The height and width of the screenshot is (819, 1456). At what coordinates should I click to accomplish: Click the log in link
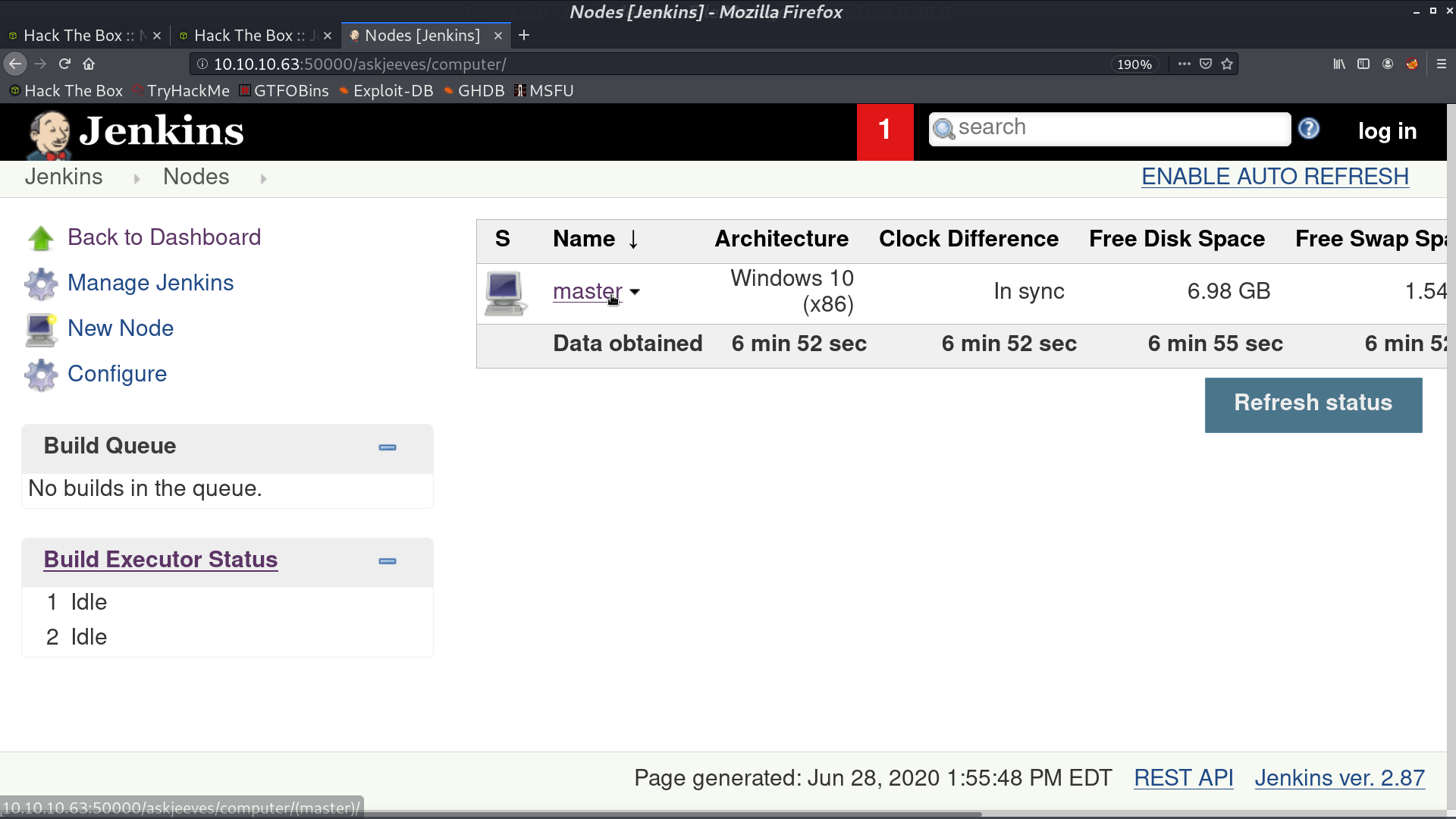(1387, 131)
